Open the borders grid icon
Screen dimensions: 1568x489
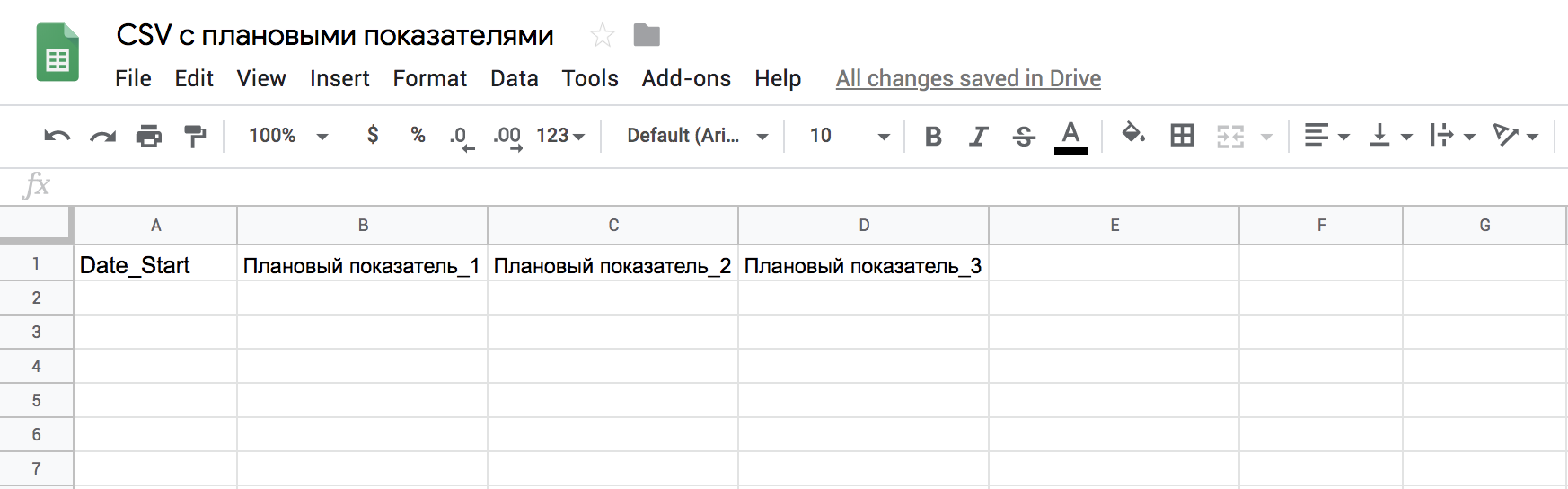coord(1182,136)
